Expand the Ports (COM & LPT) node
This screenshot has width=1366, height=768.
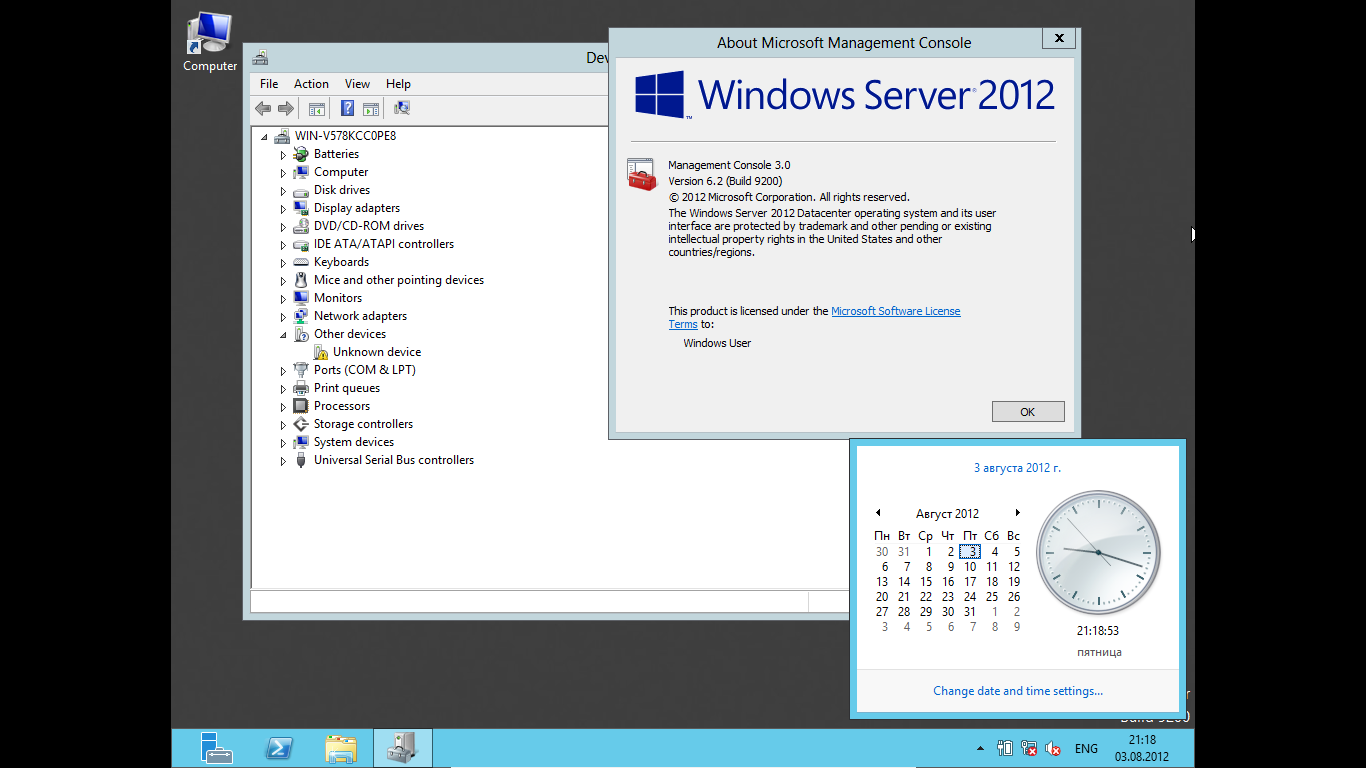283,371
